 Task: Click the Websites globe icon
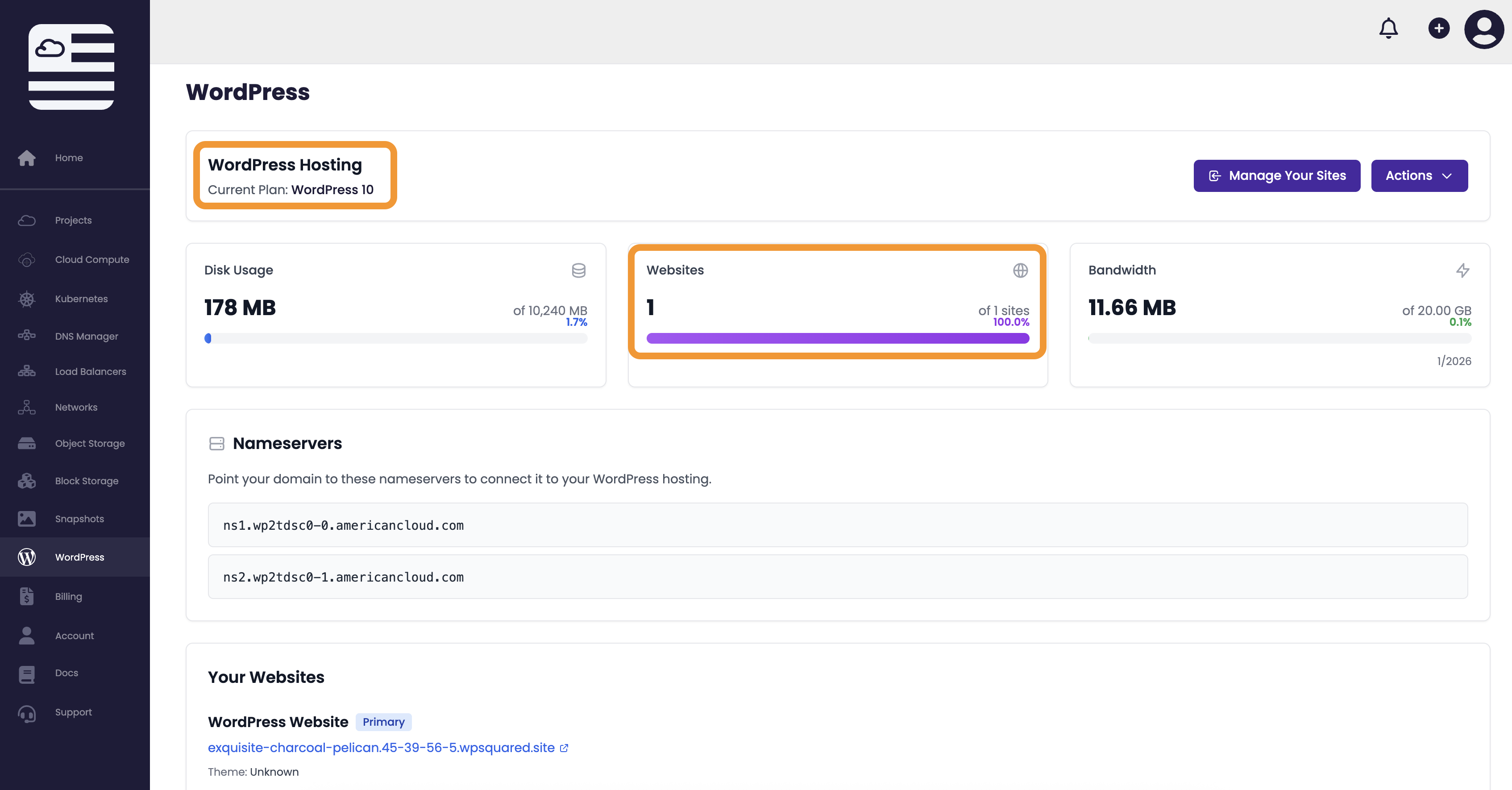click(x=1020, y=270)
